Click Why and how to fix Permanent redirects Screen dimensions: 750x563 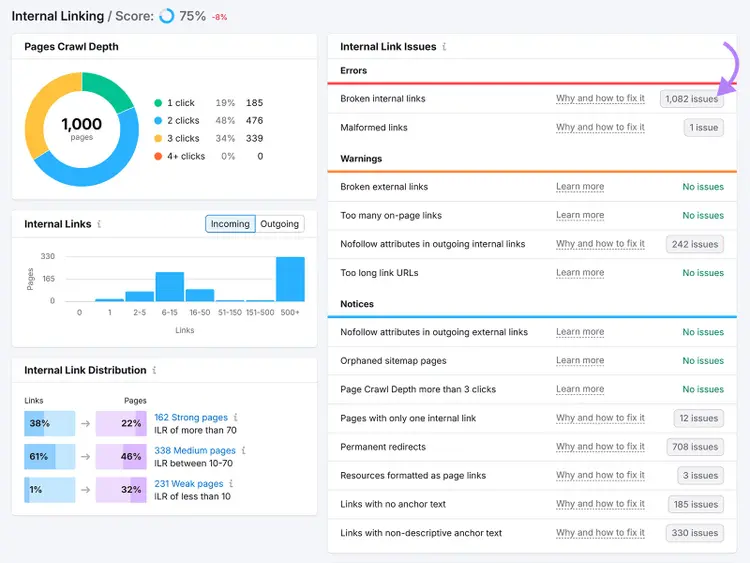click(600, 447)
